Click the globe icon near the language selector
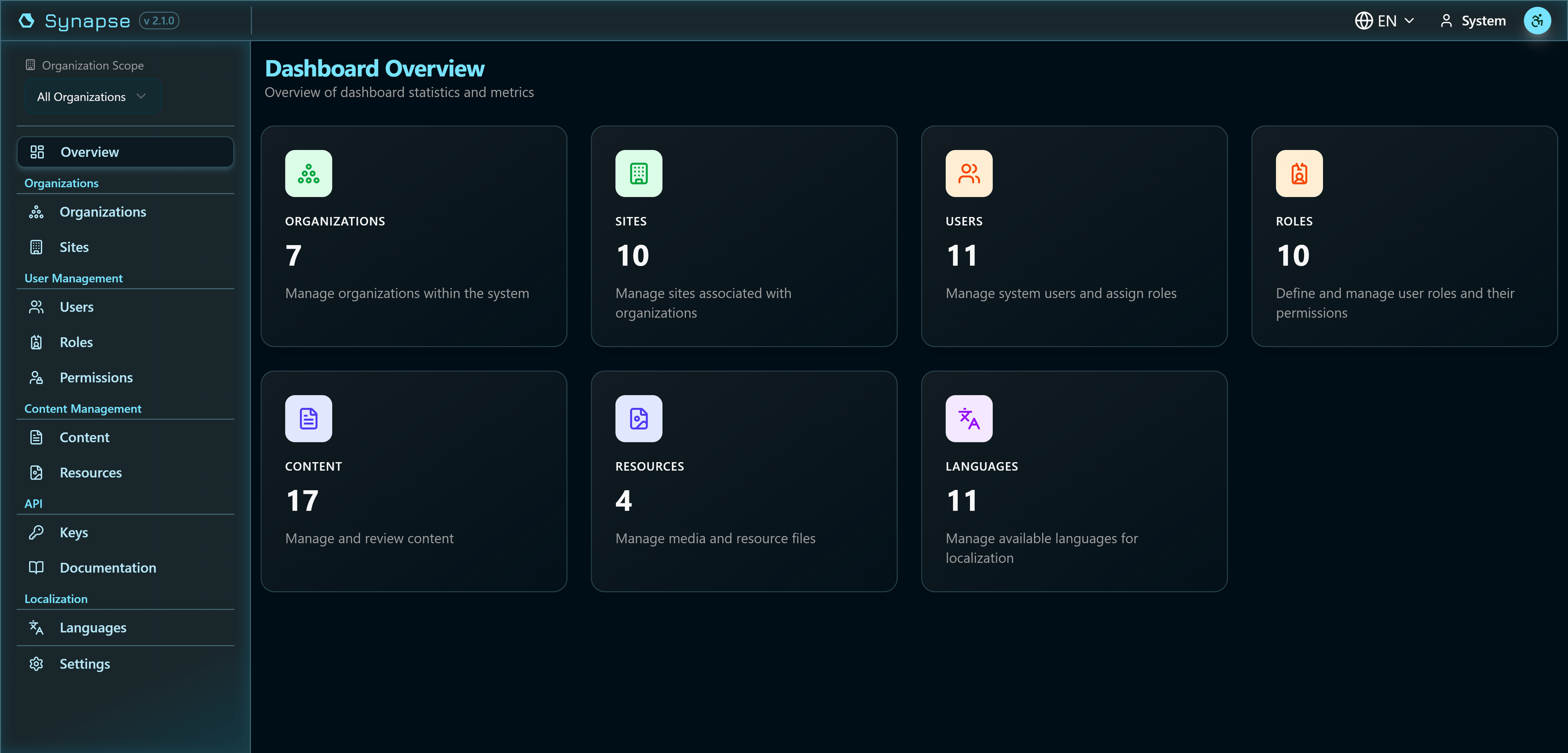The width and height of the screenshot is (1568, 753). [1365, 20]
